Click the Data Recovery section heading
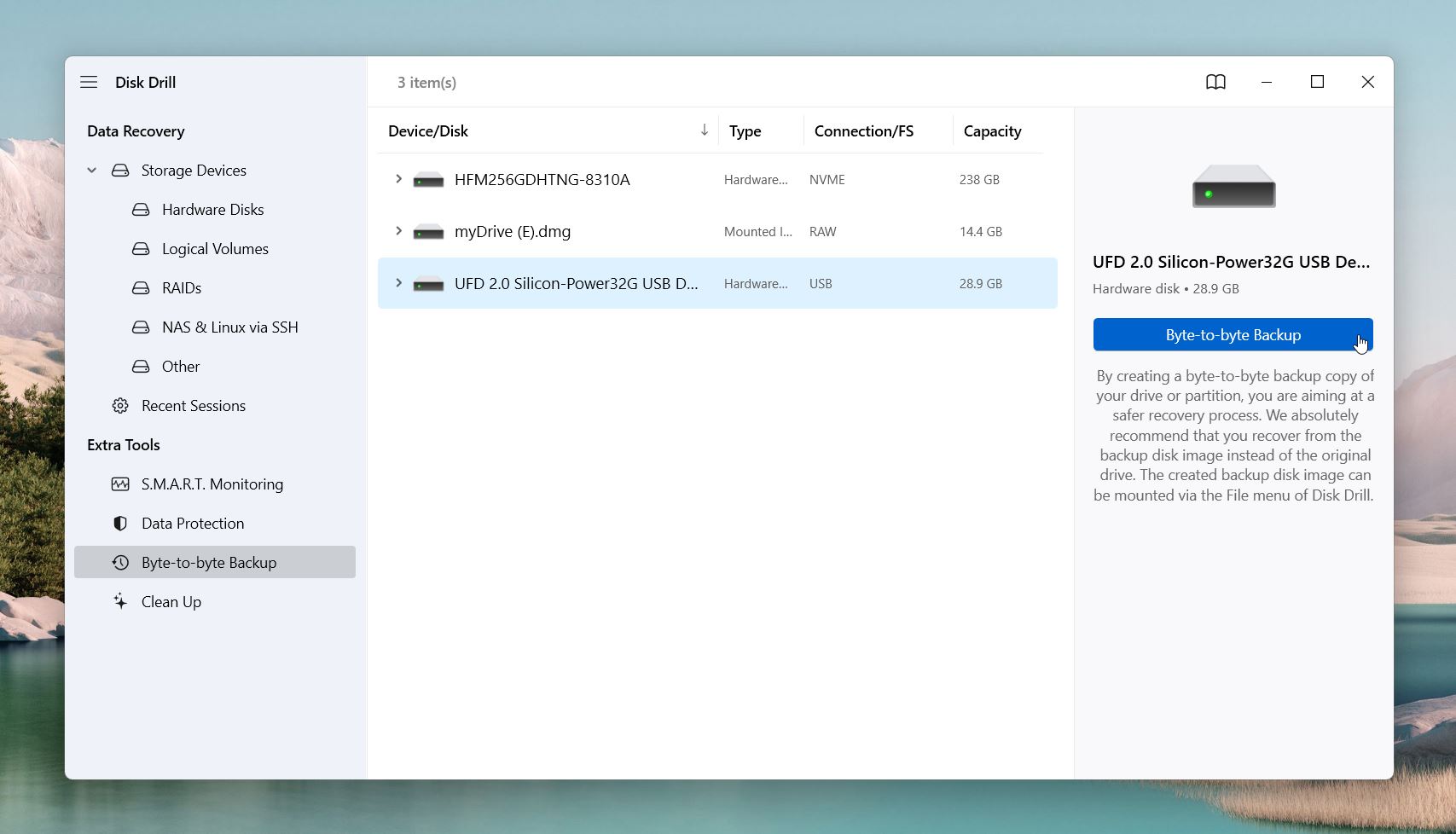This screenshot has width=1456, height=834. [x=136, y=131]
